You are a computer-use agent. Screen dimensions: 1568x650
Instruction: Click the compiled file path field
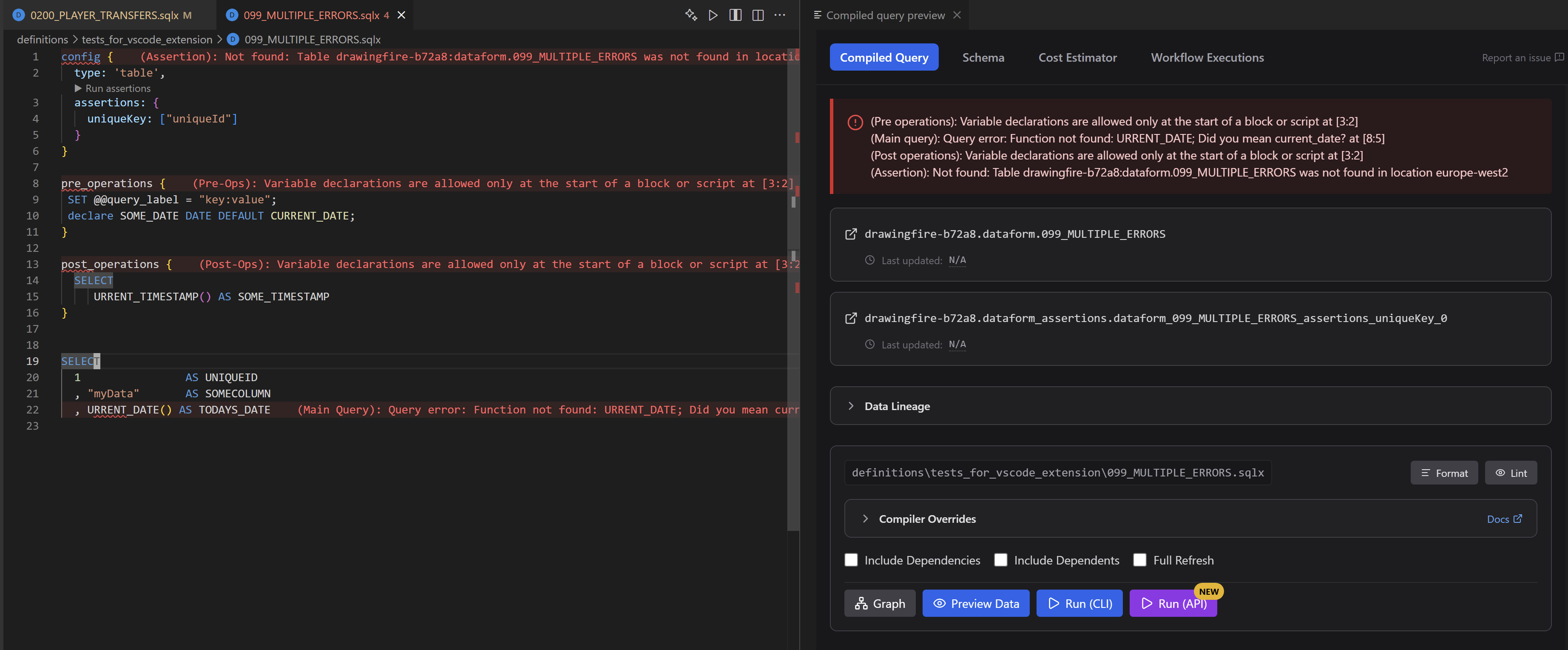tap(1057, 473)
